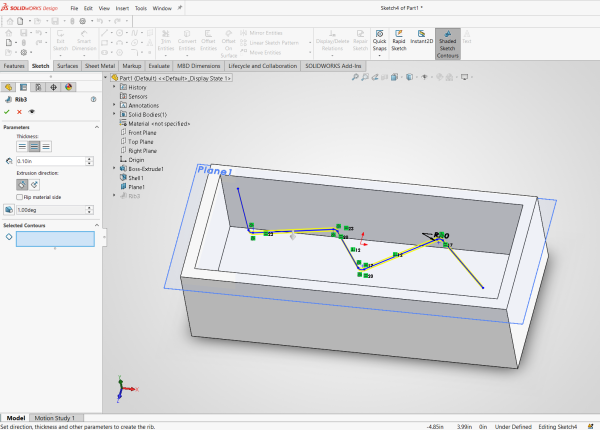The width and height of the screenshot is (600, 430).
Task: Collapse the Parameters section
Action: click(x=97, y=127)
